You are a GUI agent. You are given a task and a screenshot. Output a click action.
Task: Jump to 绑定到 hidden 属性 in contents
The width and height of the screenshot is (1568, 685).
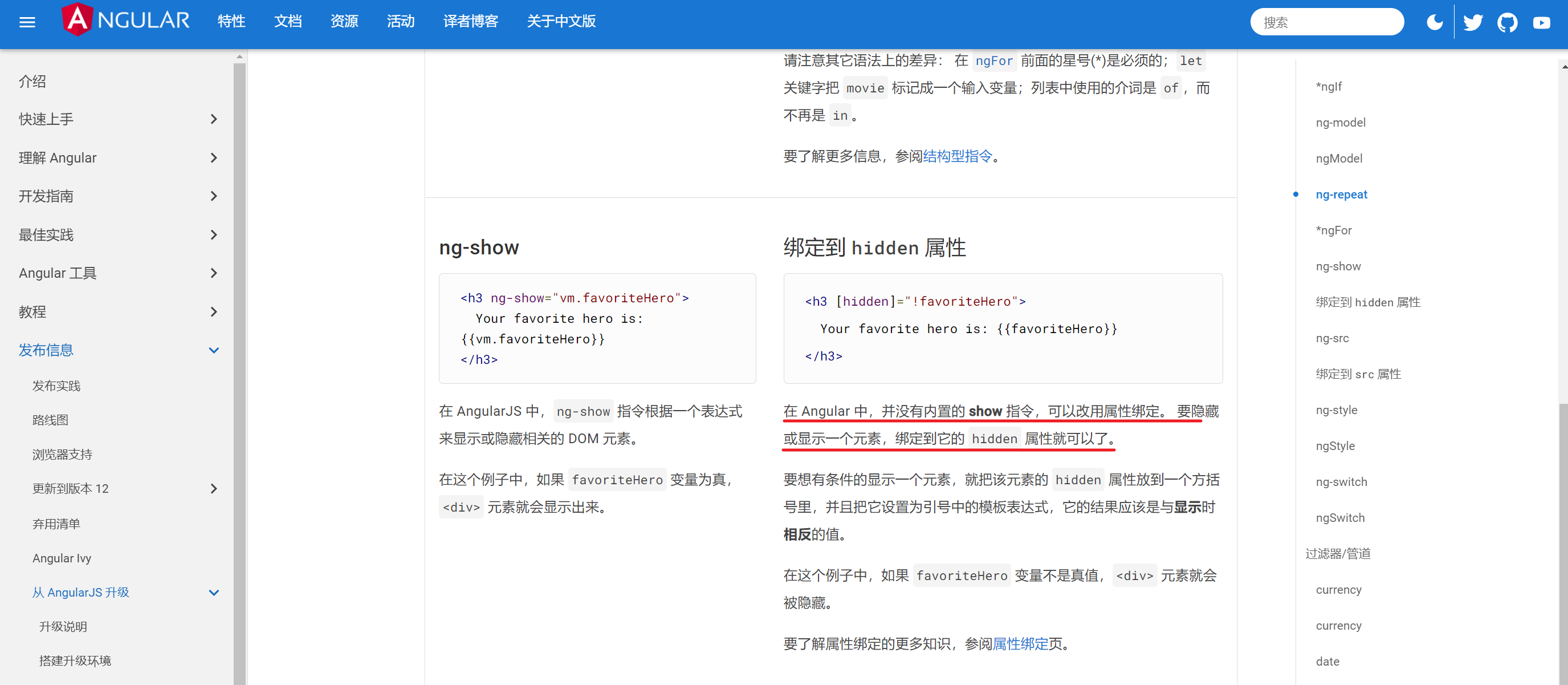[1368, 302]
